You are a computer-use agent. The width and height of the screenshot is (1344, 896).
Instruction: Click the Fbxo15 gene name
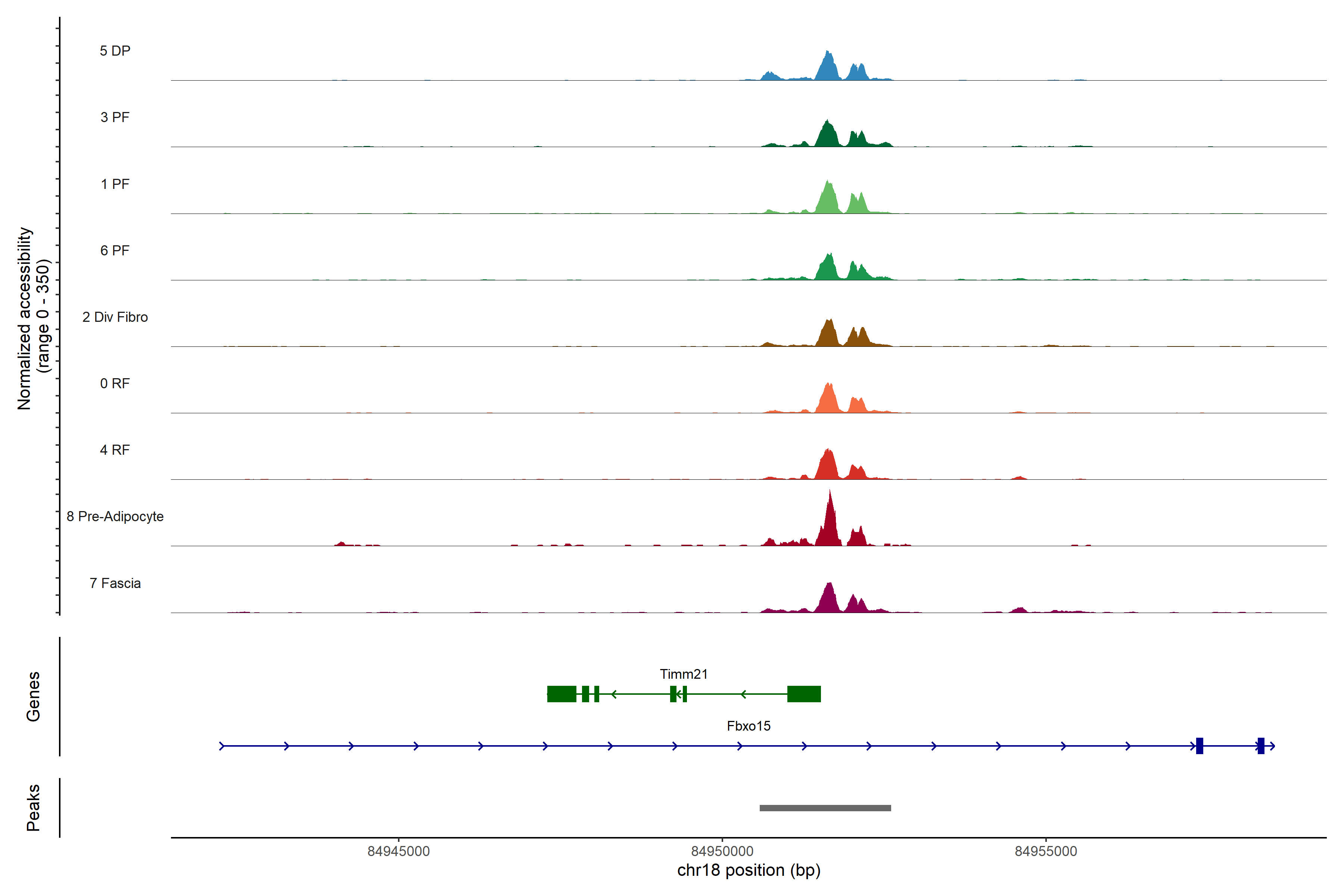coord(749,726)
